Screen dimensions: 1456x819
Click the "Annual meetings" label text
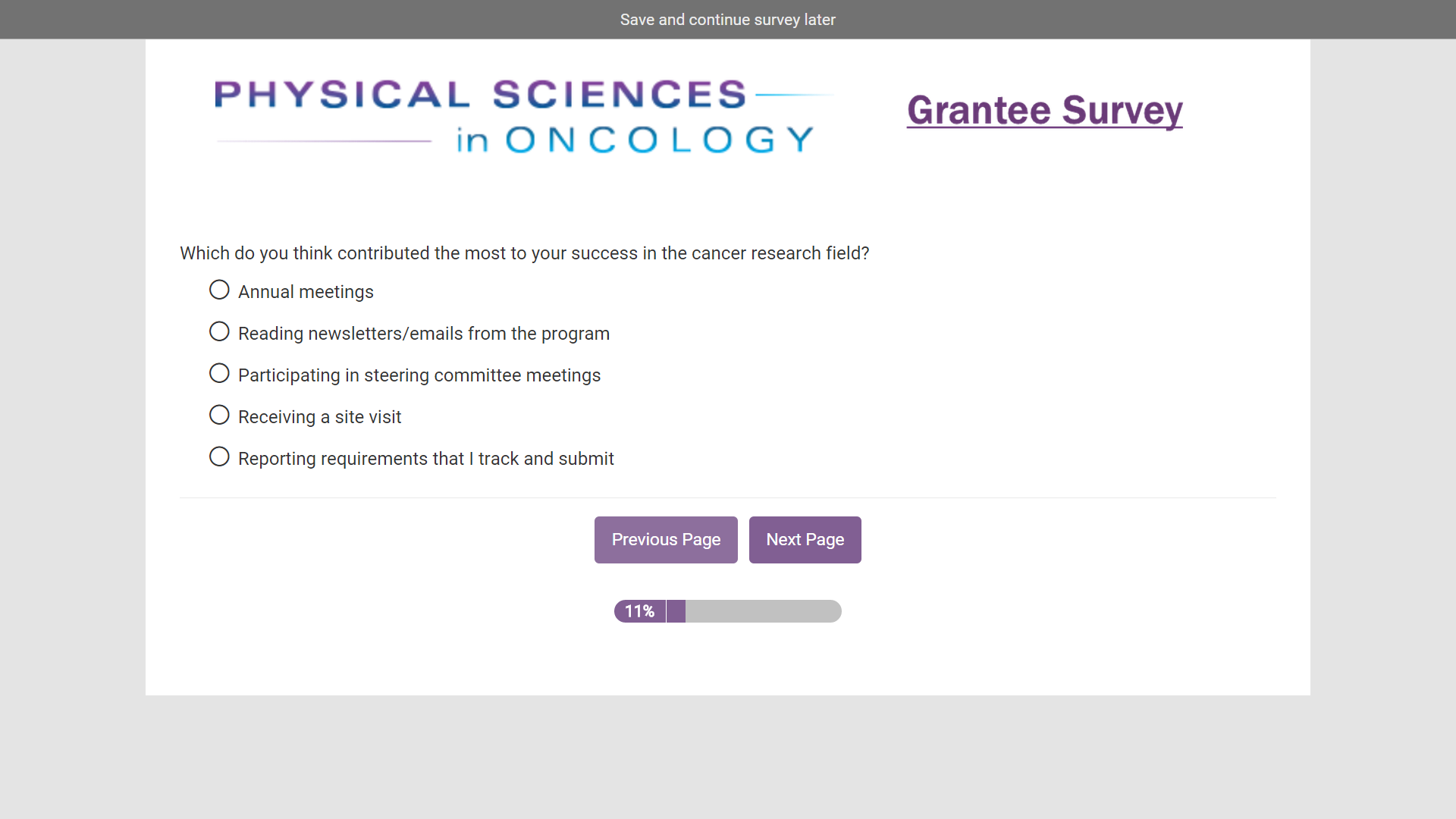coord(306,292)
